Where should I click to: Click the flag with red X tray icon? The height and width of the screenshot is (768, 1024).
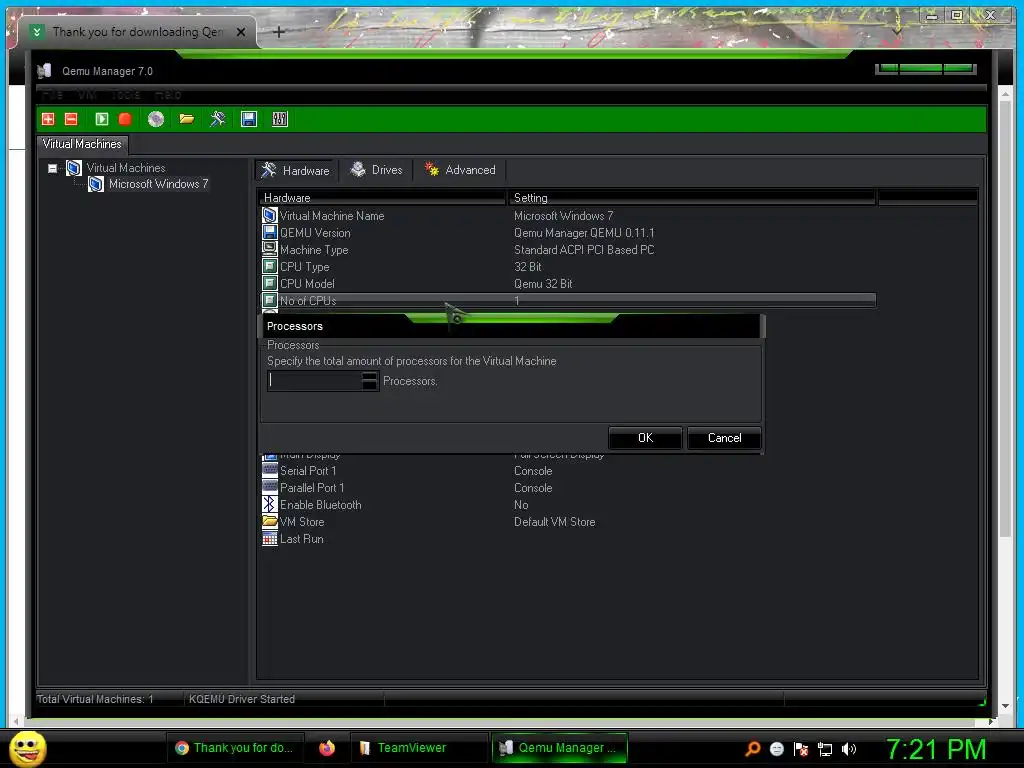pos(801,749)
